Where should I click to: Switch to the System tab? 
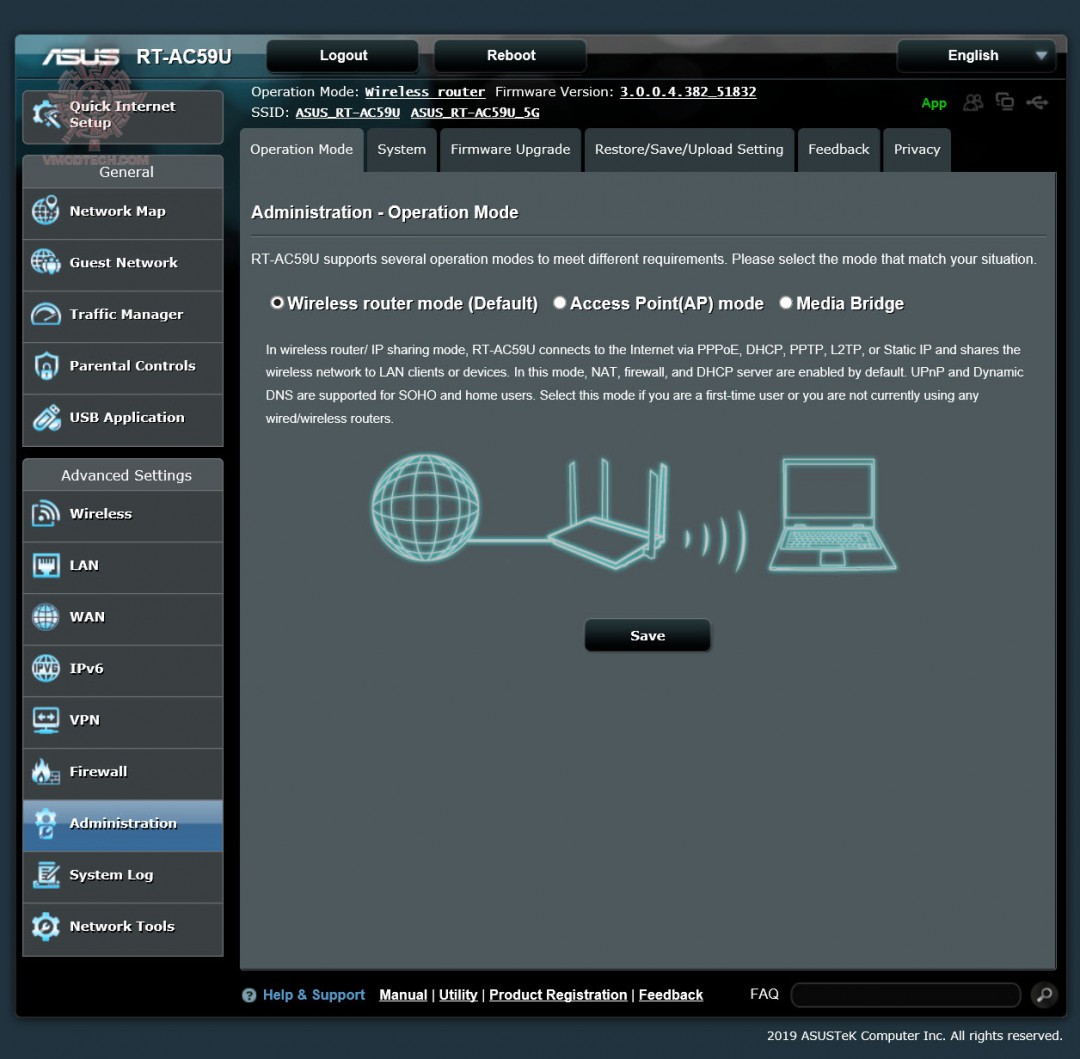click(402, 149)
